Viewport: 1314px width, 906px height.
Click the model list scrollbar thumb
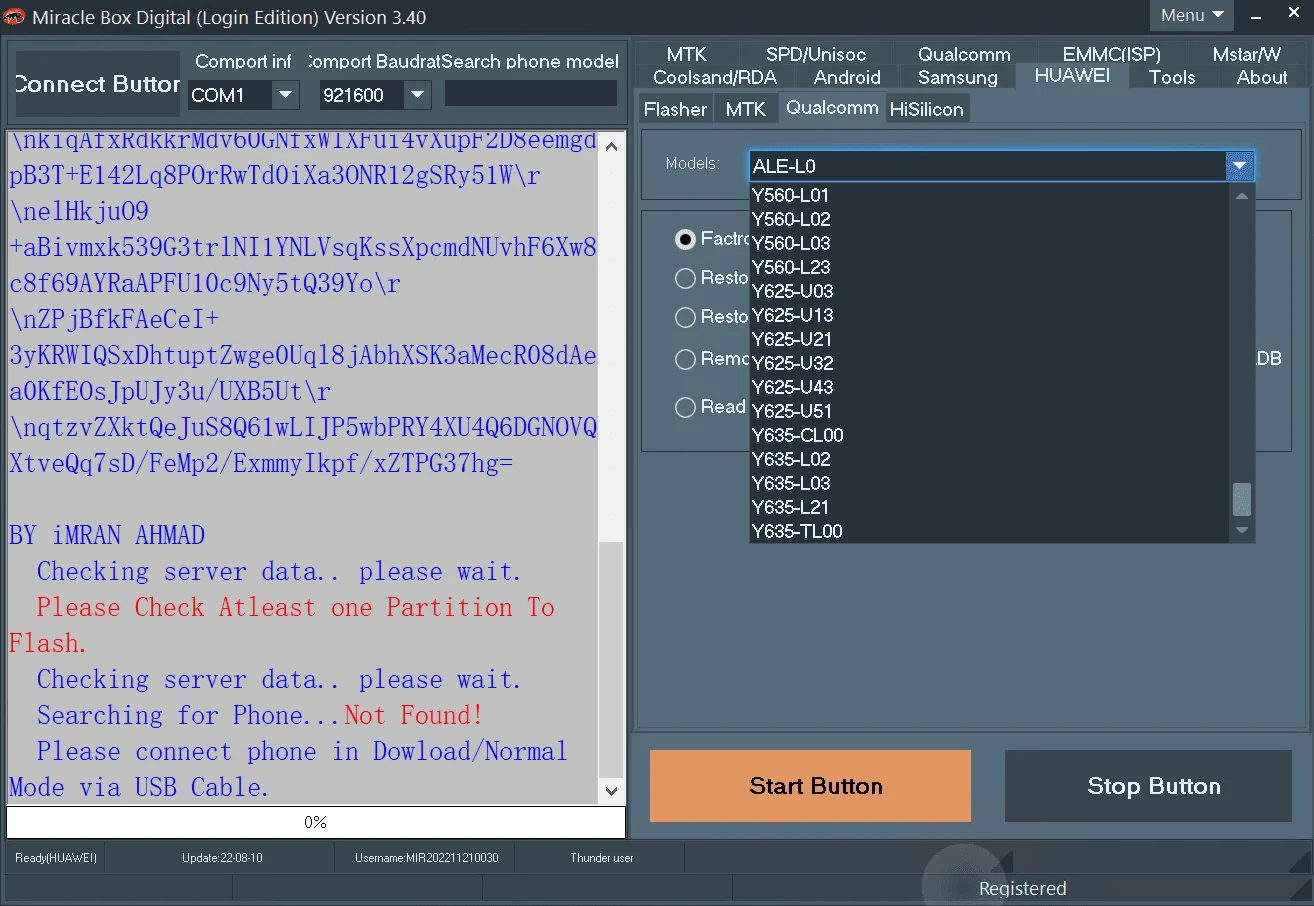1242,499
